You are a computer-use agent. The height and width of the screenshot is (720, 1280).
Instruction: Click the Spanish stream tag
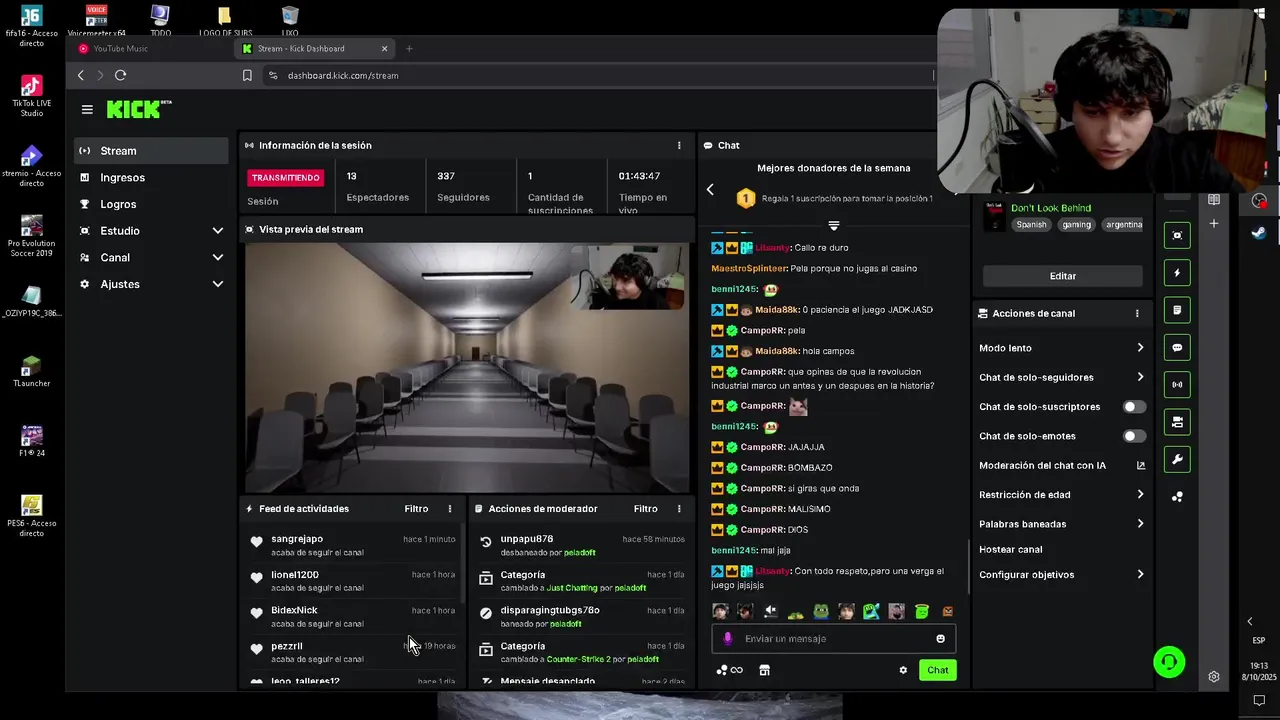(x=1031, y=225)
